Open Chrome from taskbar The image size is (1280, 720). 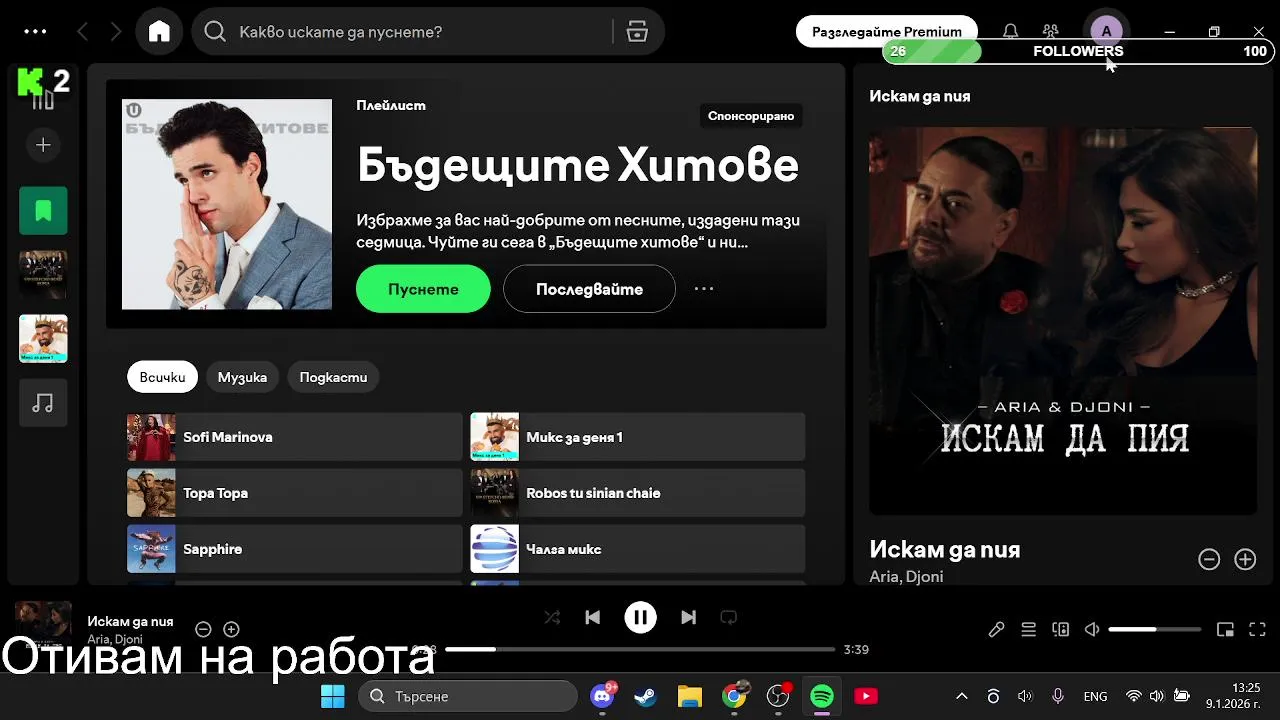pyautogui.click(x=734, y=696)
